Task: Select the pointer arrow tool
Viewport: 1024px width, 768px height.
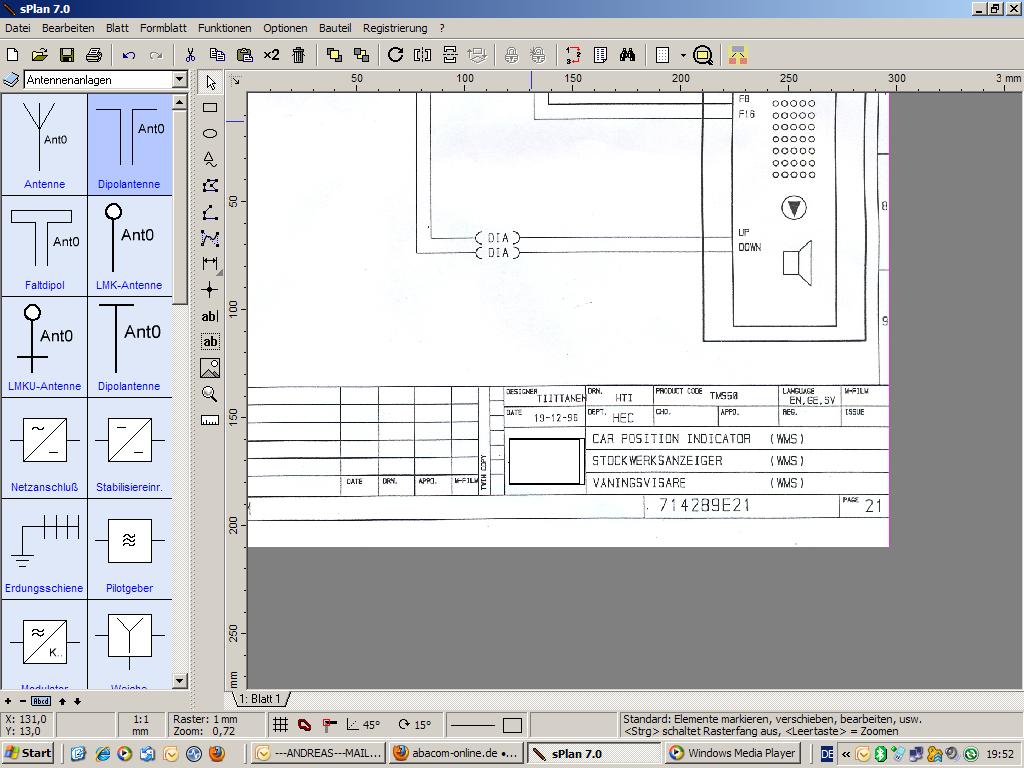Action: coord(210,82)
